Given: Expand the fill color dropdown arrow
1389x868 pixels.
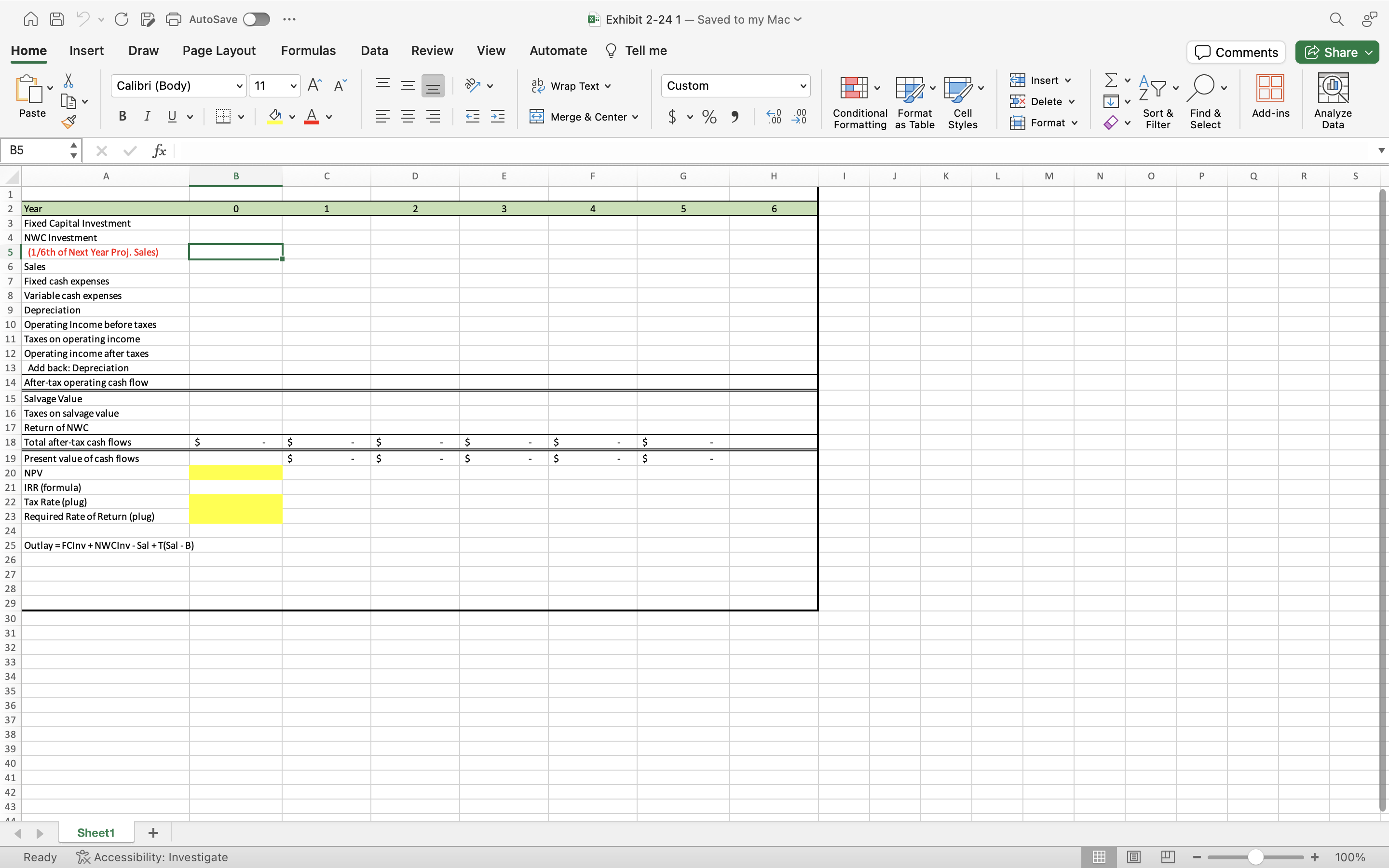Looking at the screenshot, I should tap(293, 117).
